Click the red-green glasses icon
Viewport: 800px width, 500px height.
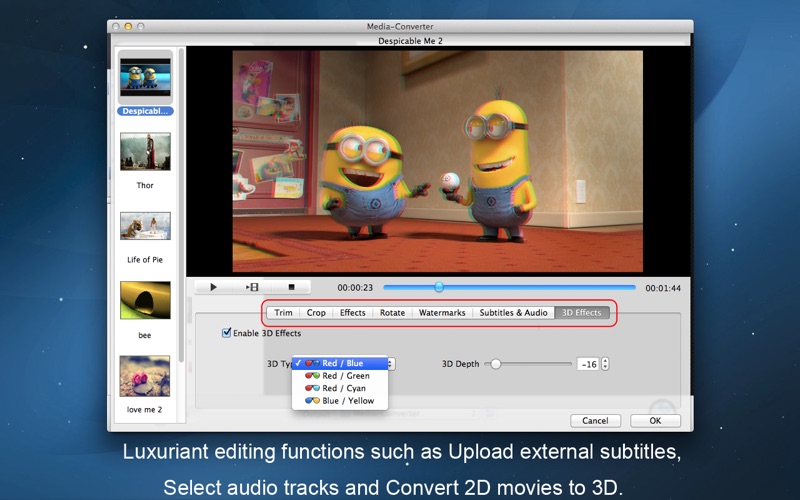tap(312, 376)
